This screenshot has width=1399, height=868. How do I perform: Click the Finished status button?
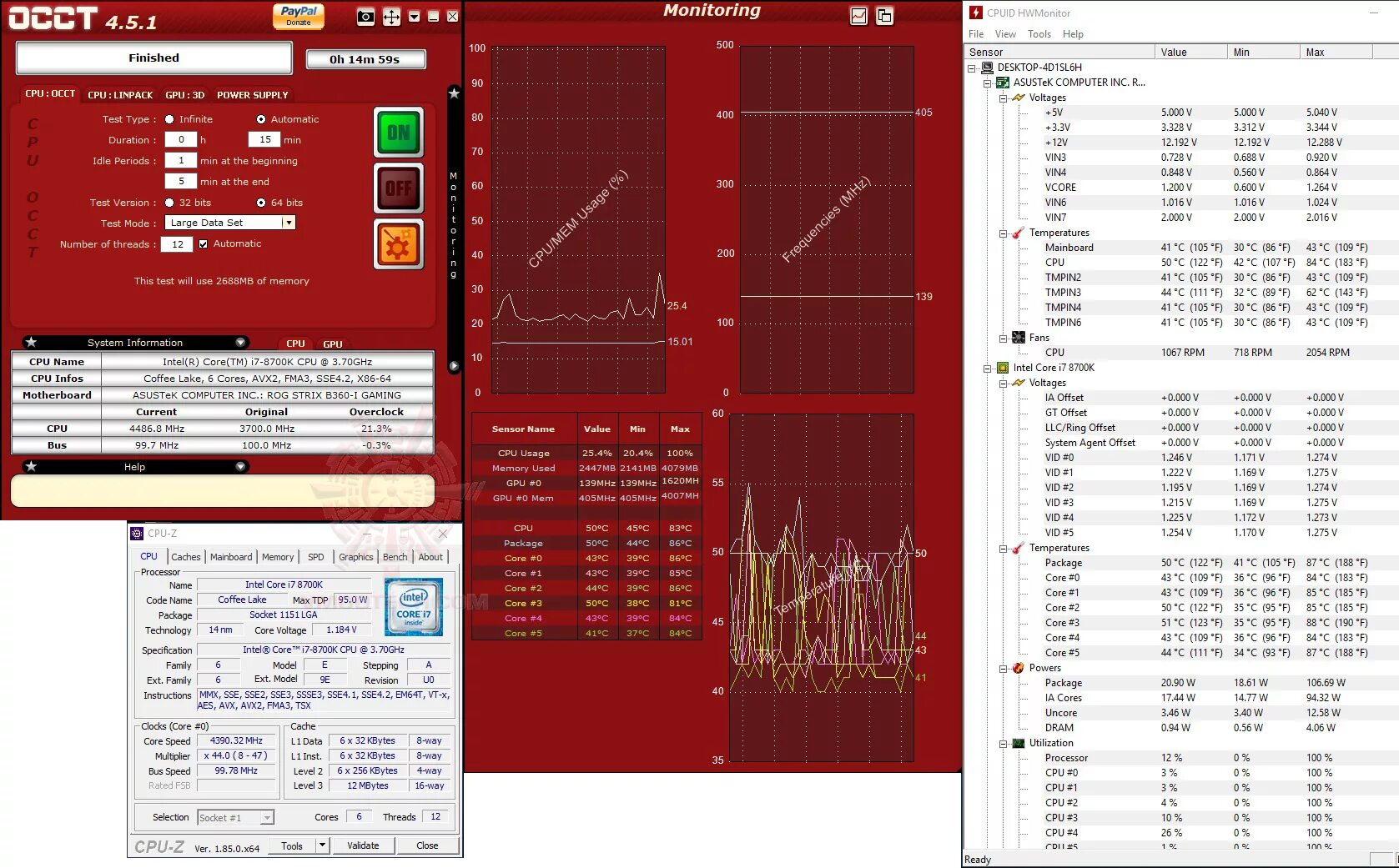click(153, 58)
